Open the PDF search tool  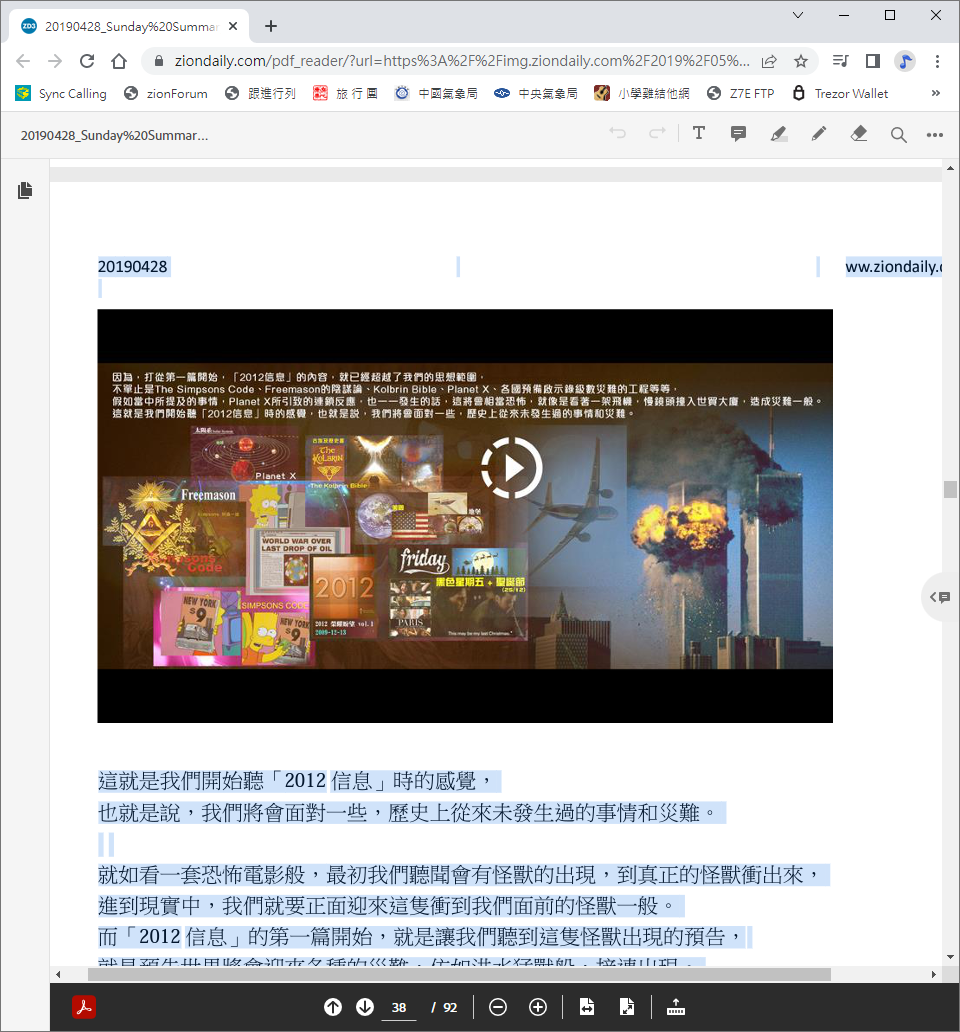click(898, 135)
